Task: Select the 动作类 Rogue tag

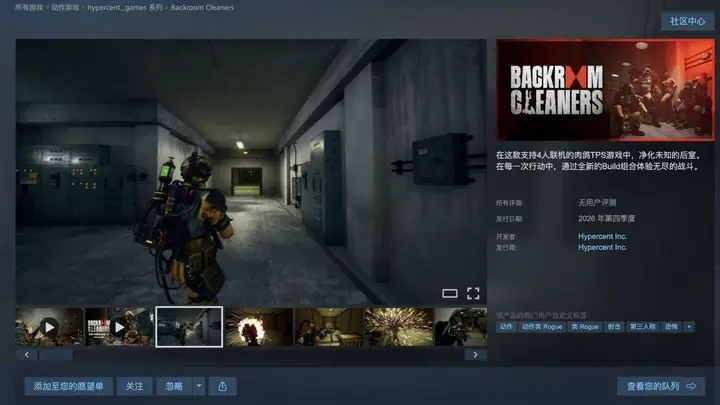Action: coord(542,327)
